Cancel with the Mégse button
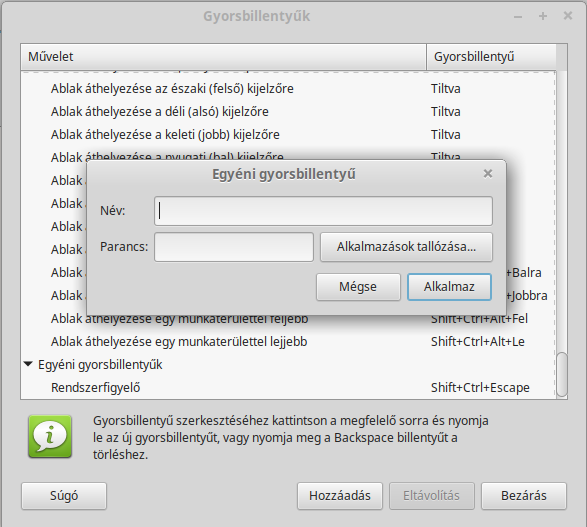The width and height of the screenshot is (587, 527). tap(358, 287)
